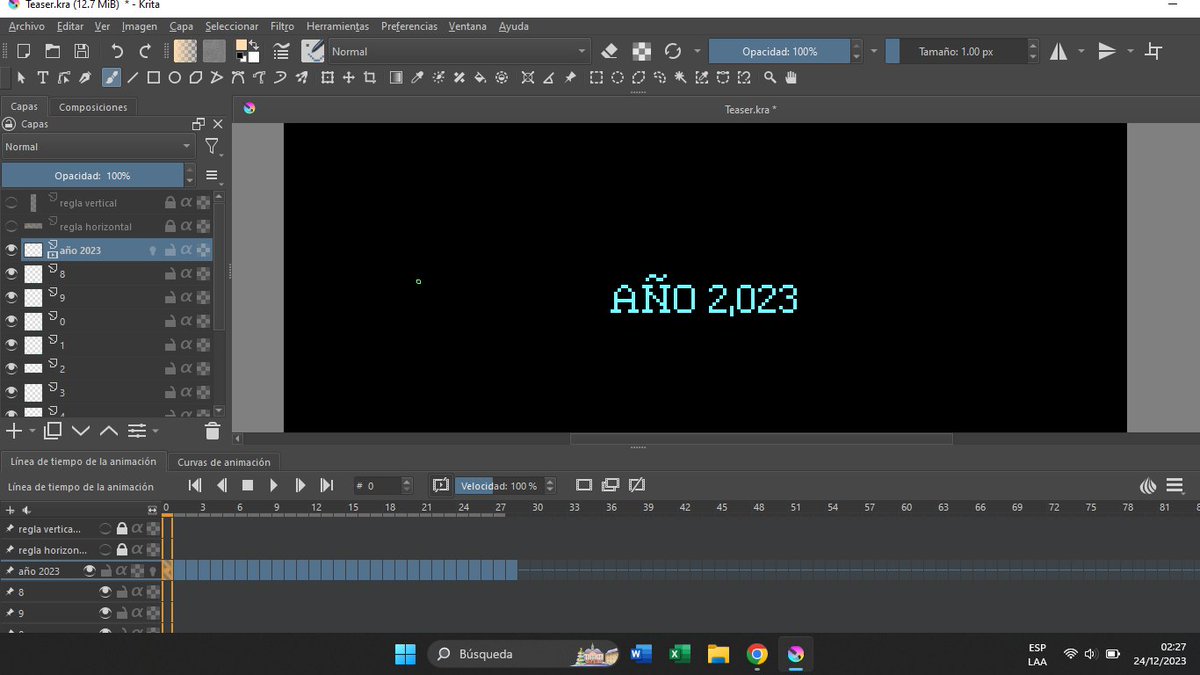Screen dimensions: 1200x675
Task: Switch to the Curvas de animación tab
Action: (x=224, y=462)
